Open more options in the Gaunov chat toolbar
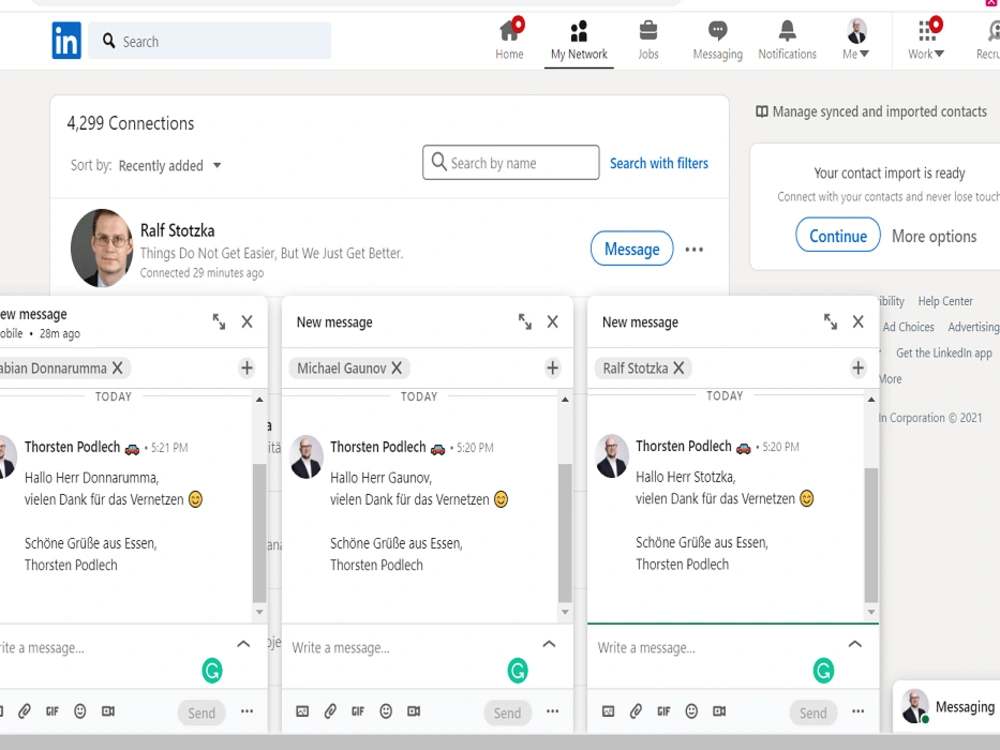The width and height of the screenshot is (1000, 750). [x=552, y=711]
